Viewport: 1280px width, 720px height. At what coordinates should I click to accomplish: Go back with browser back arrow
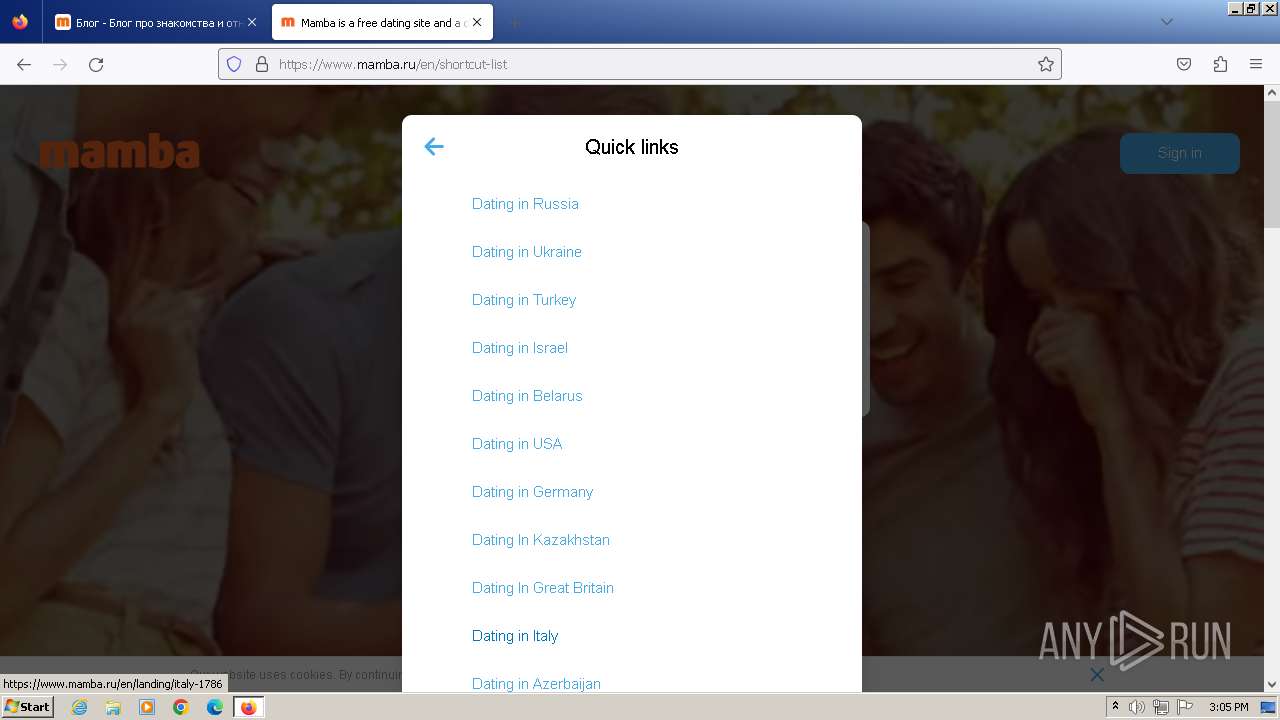tap(24, 64)
